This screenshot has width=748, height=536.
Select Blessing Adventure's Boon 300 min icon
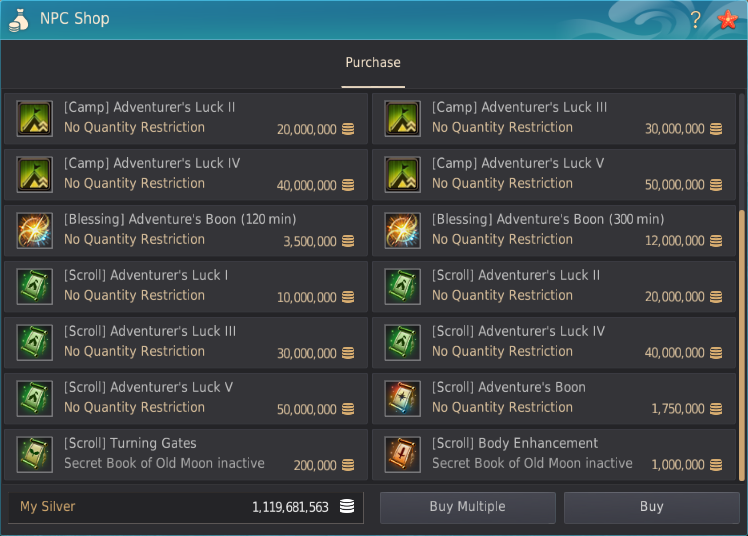(x=403, y=231)
